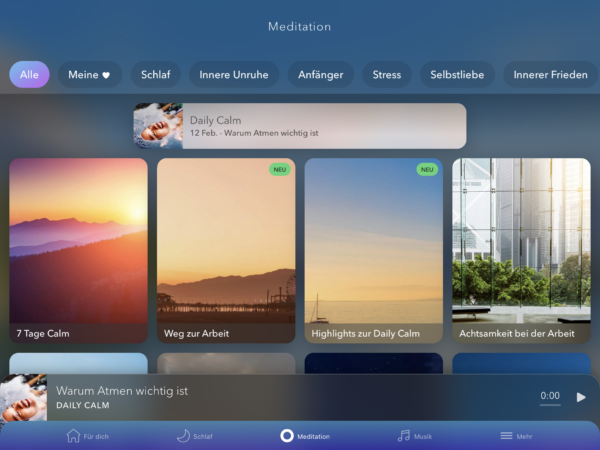Open Achtsamkeit bei der Arbeit card

[521, 250]
